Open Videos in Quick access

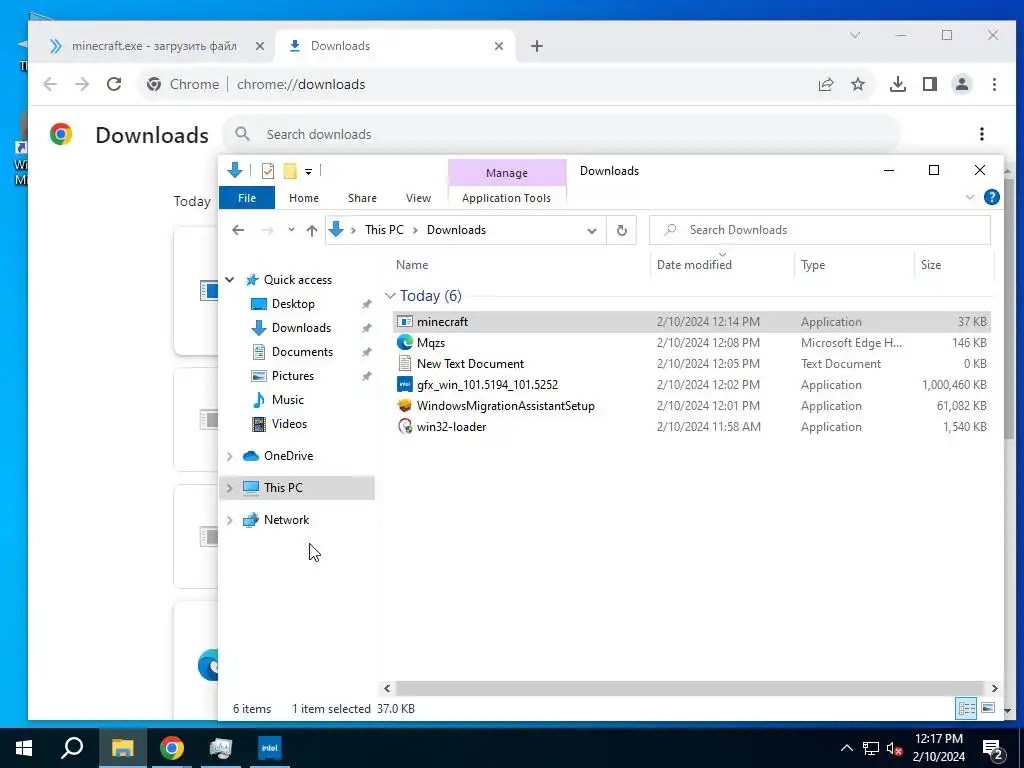(x=289, y=424)
